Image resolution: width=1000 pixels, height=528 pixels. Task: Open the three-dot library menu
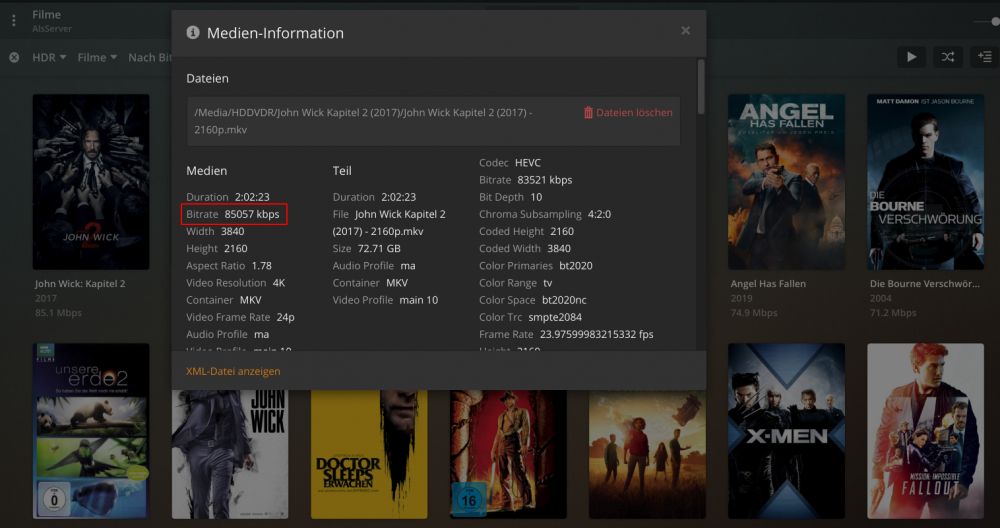pos(13,21)
